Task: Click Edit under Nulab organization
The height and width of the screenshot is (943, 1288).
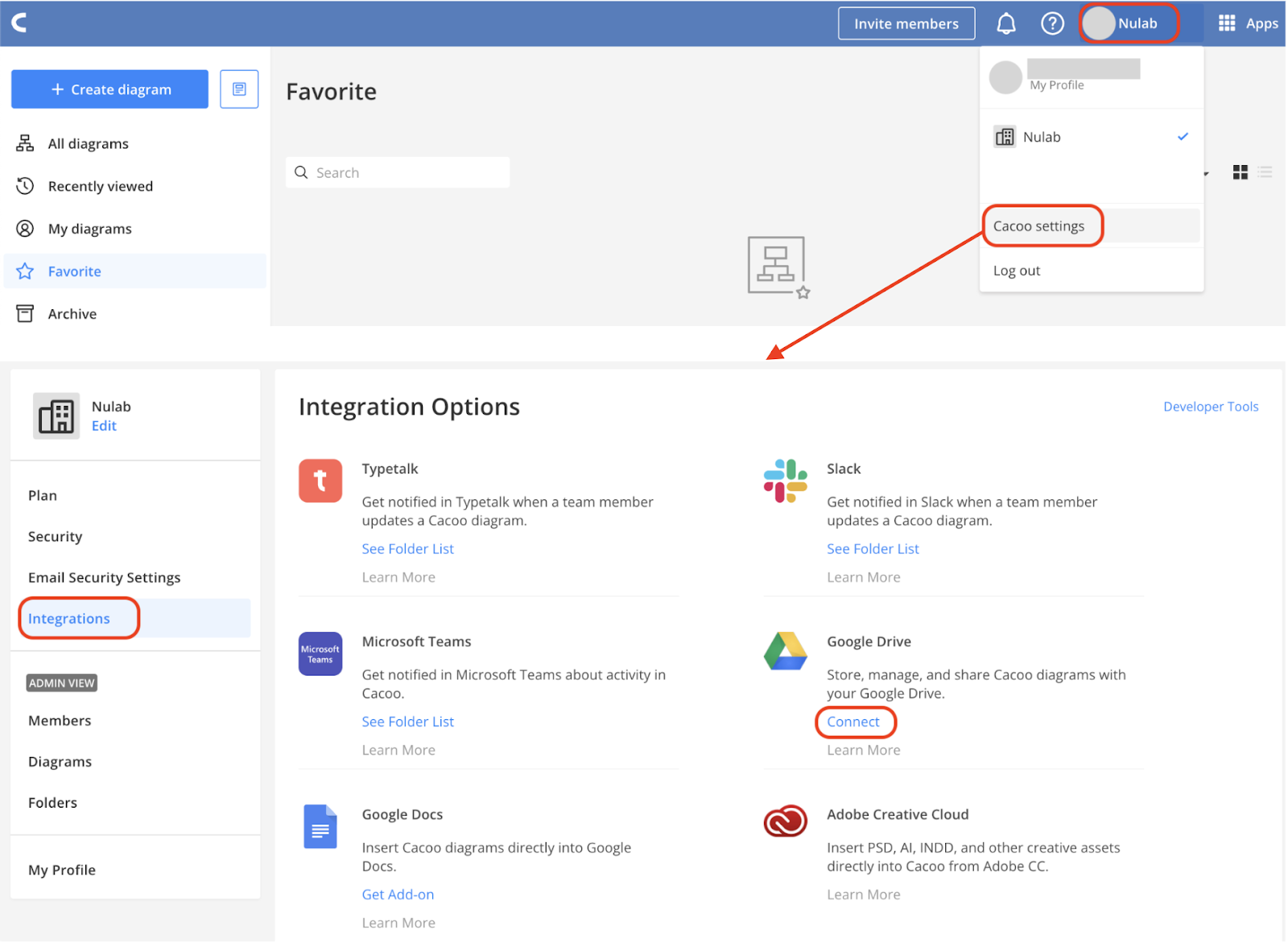Action: pos(104,426)
